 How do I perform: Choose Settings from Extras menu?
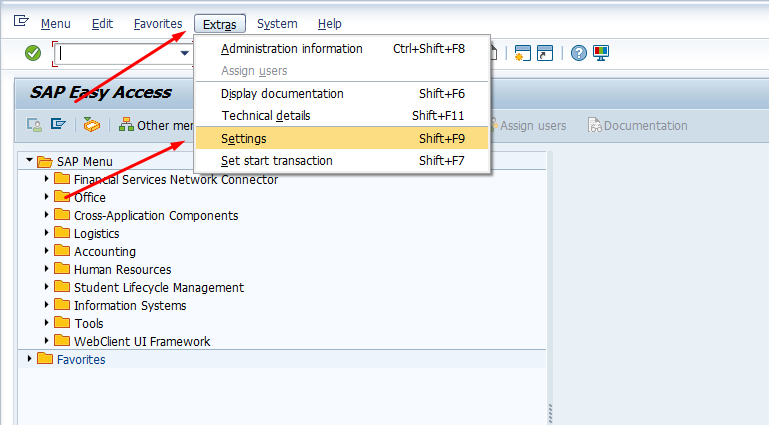tap(342, 138)
